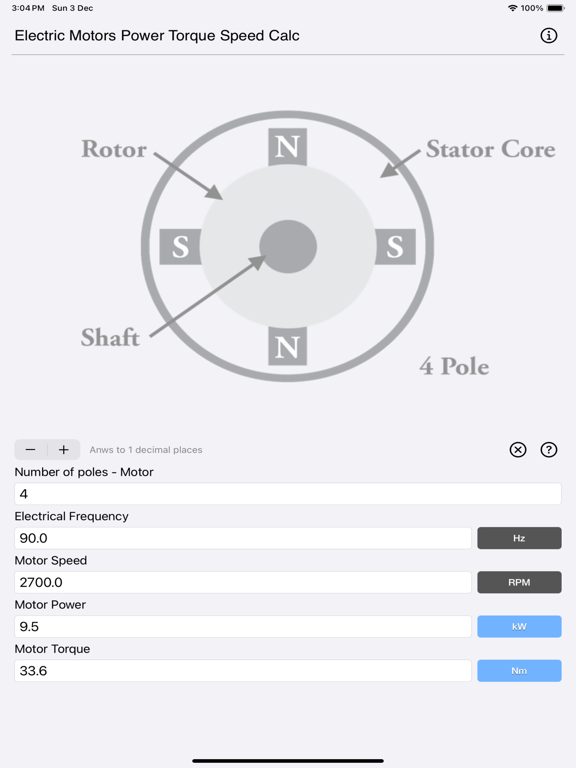Tap the "Motor Power" label

click(50, 604)
